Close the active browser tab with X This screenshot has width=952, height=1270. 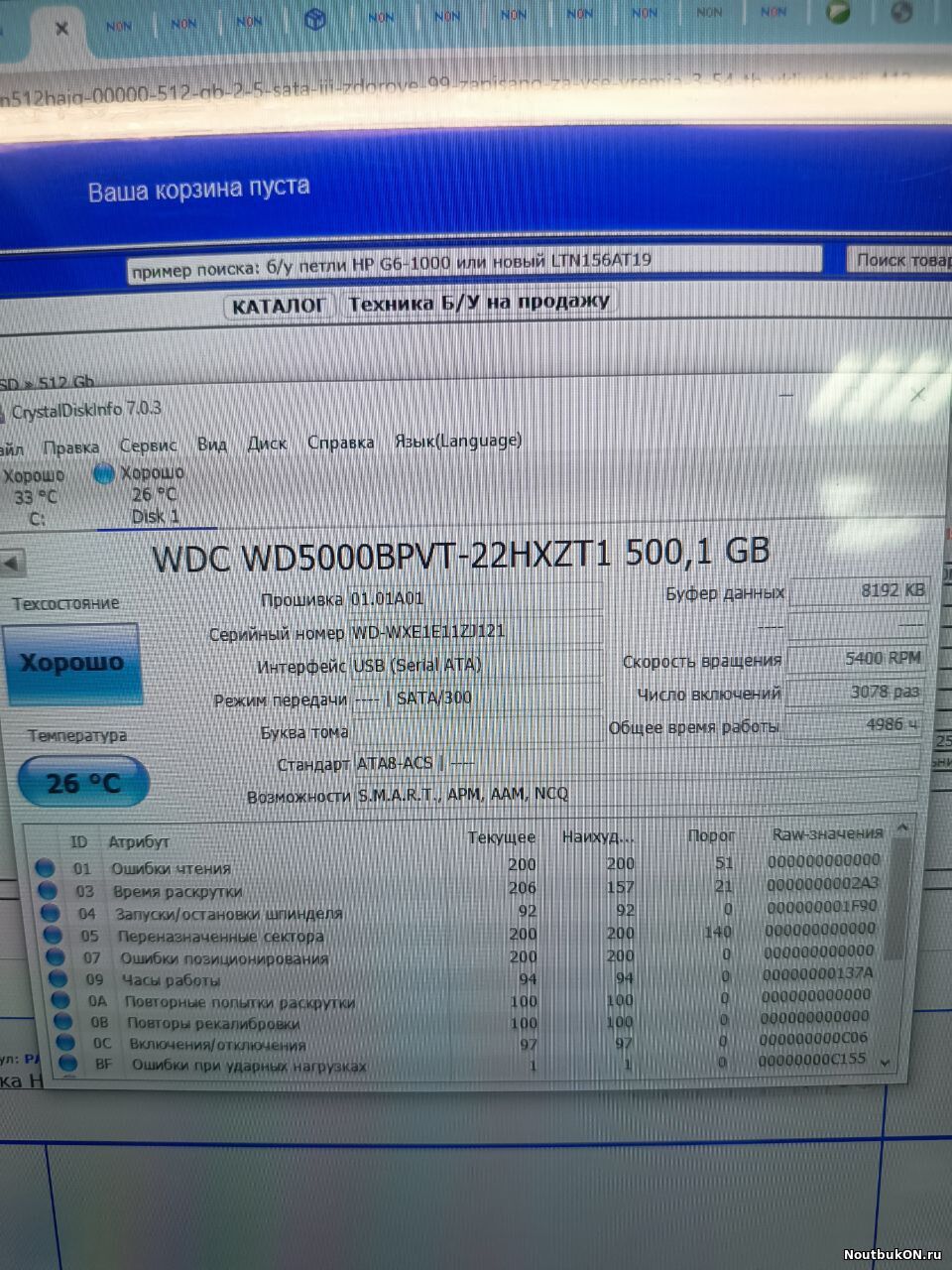click(61, 28)
